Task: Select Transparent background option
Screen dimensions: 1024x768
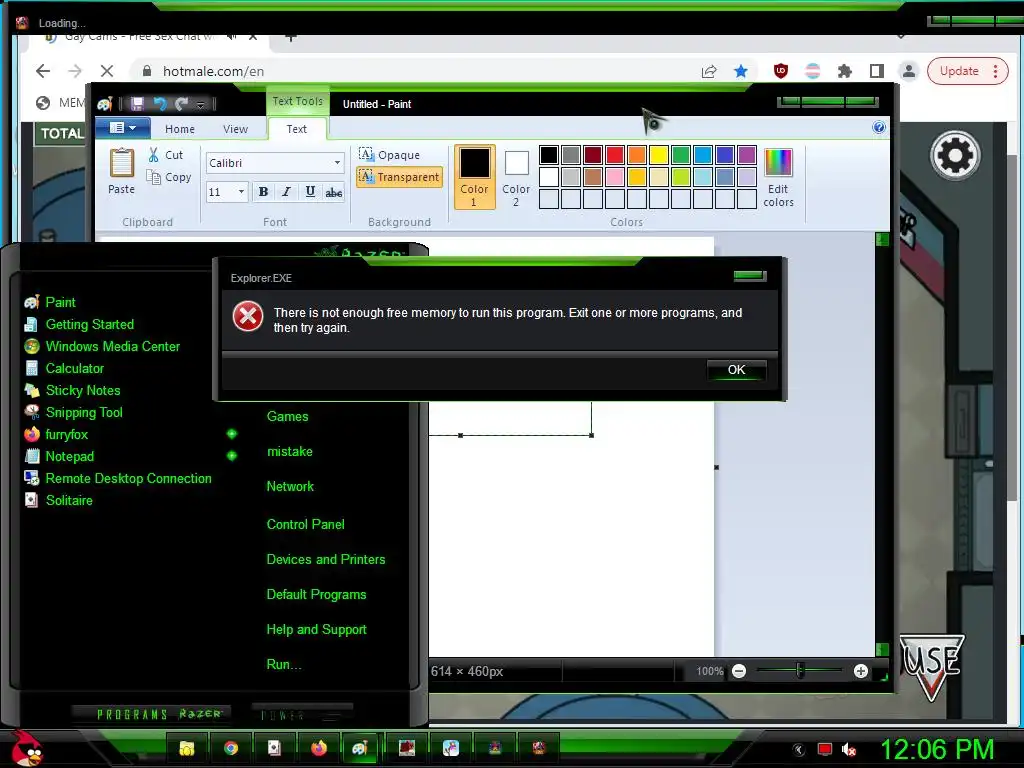Action: tap(399, 177)
